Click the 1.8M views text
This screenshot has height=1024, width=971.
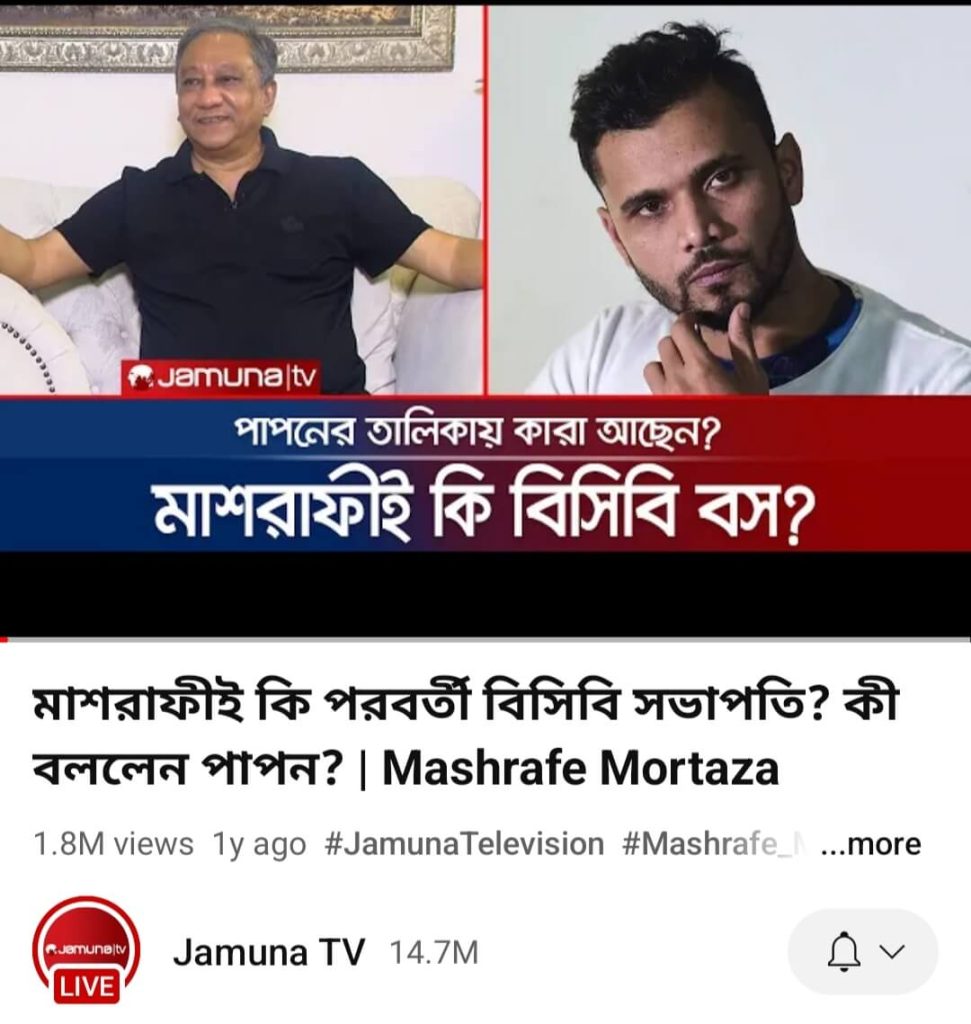pyautogui.click(x=113, y=844)
